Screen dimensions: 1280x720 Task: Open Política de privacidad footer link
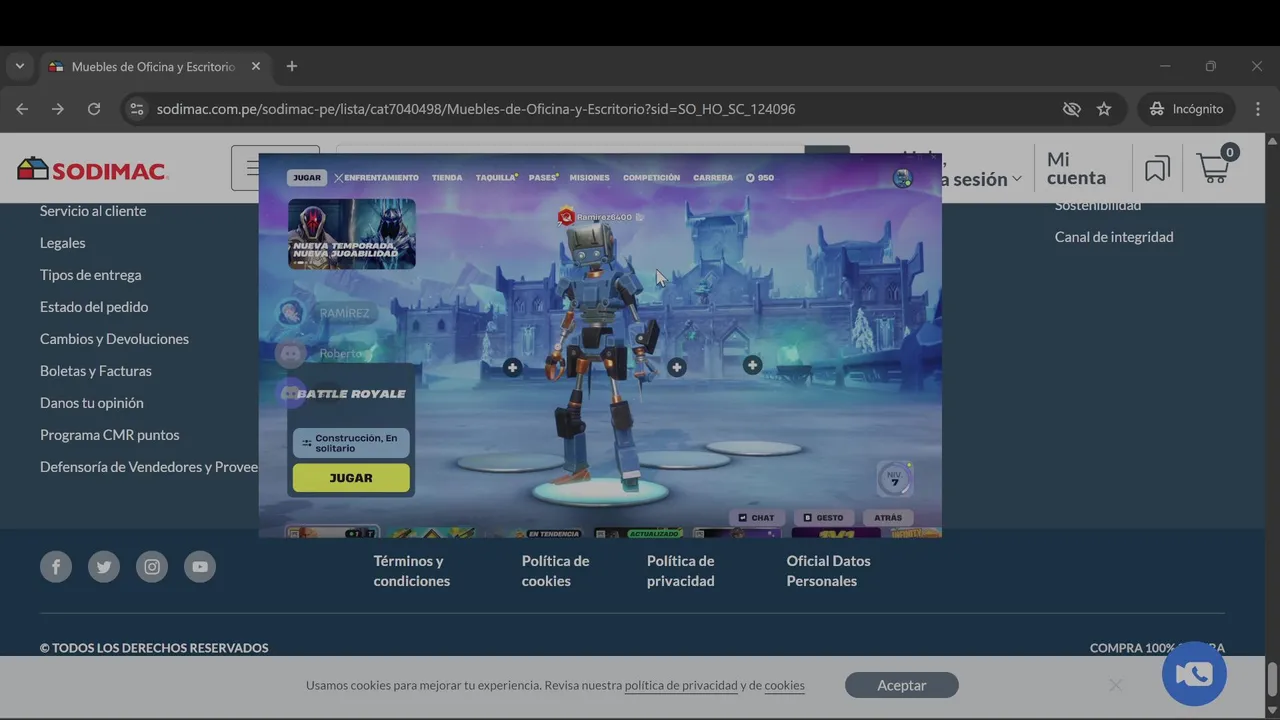pyautogui.click(x=681, y=571)
